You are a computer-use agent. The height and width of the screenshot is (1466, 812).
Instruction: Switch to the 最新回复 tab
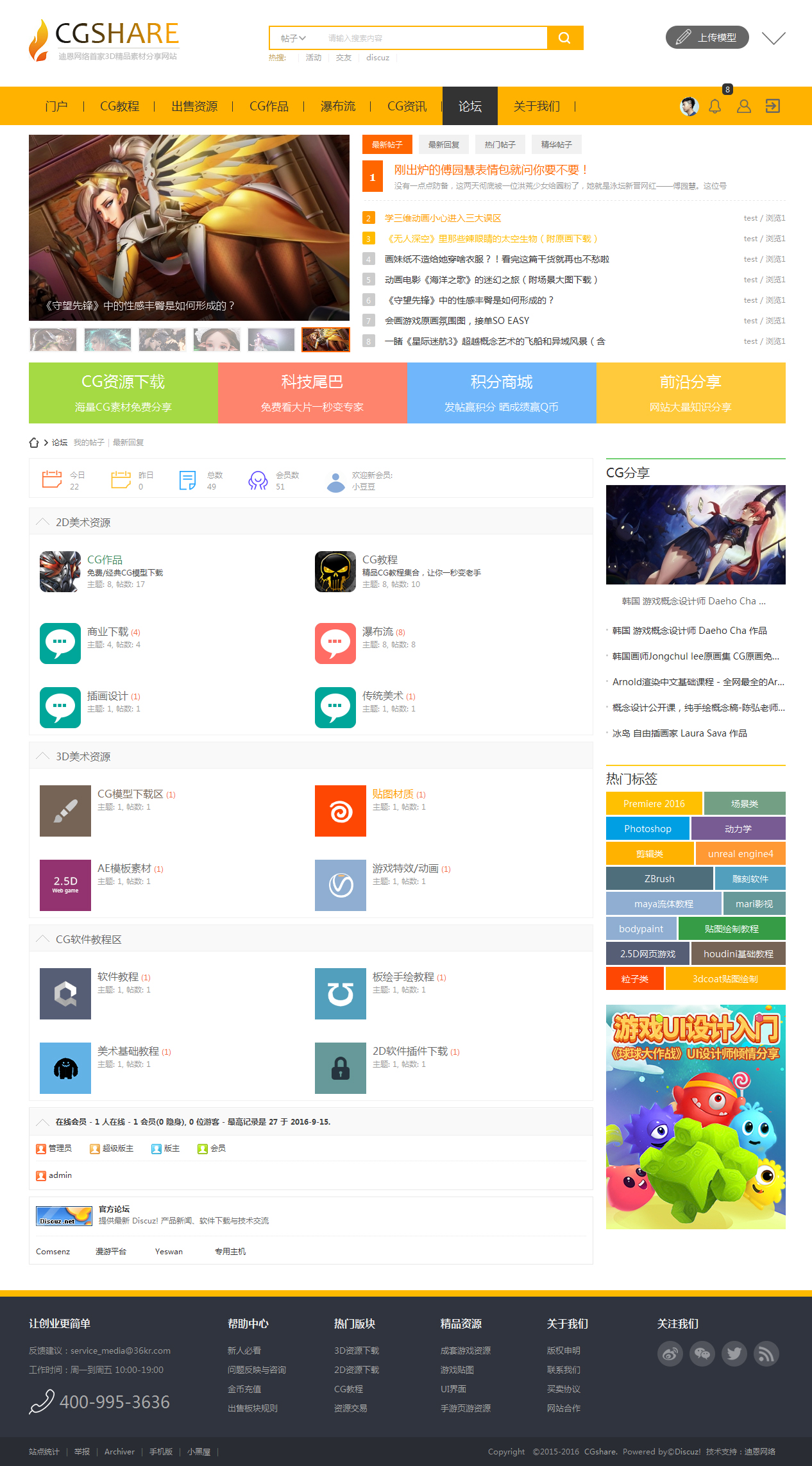[x=444, y=144]
